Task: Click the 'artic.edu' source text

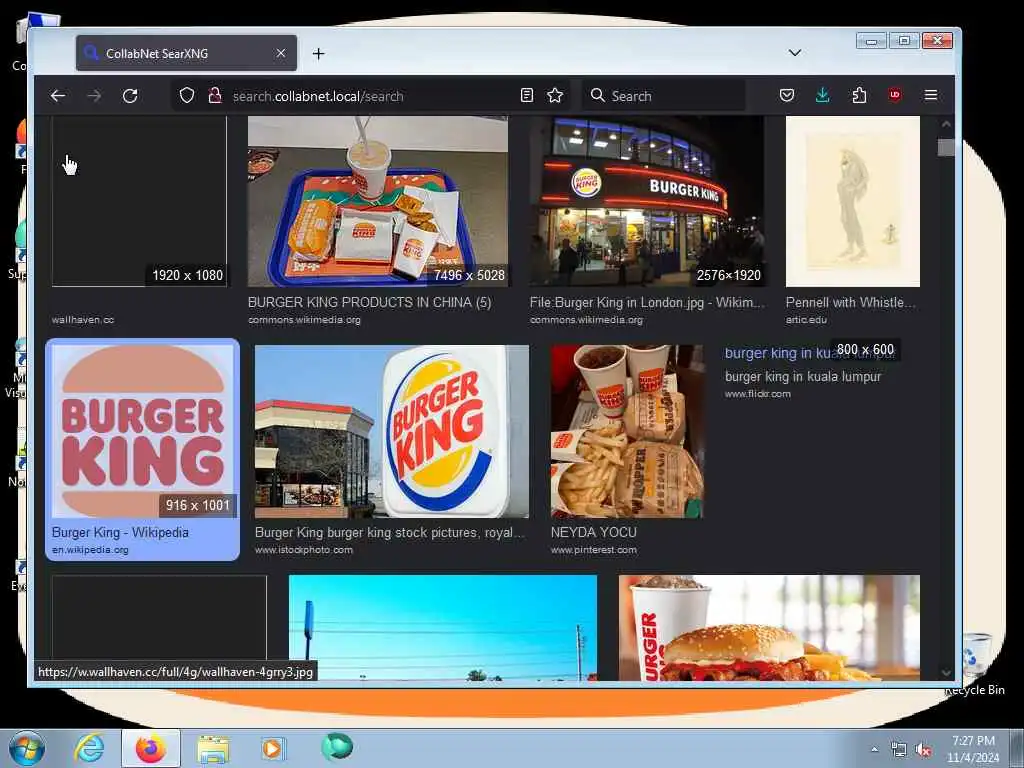Action: (806, 320)
